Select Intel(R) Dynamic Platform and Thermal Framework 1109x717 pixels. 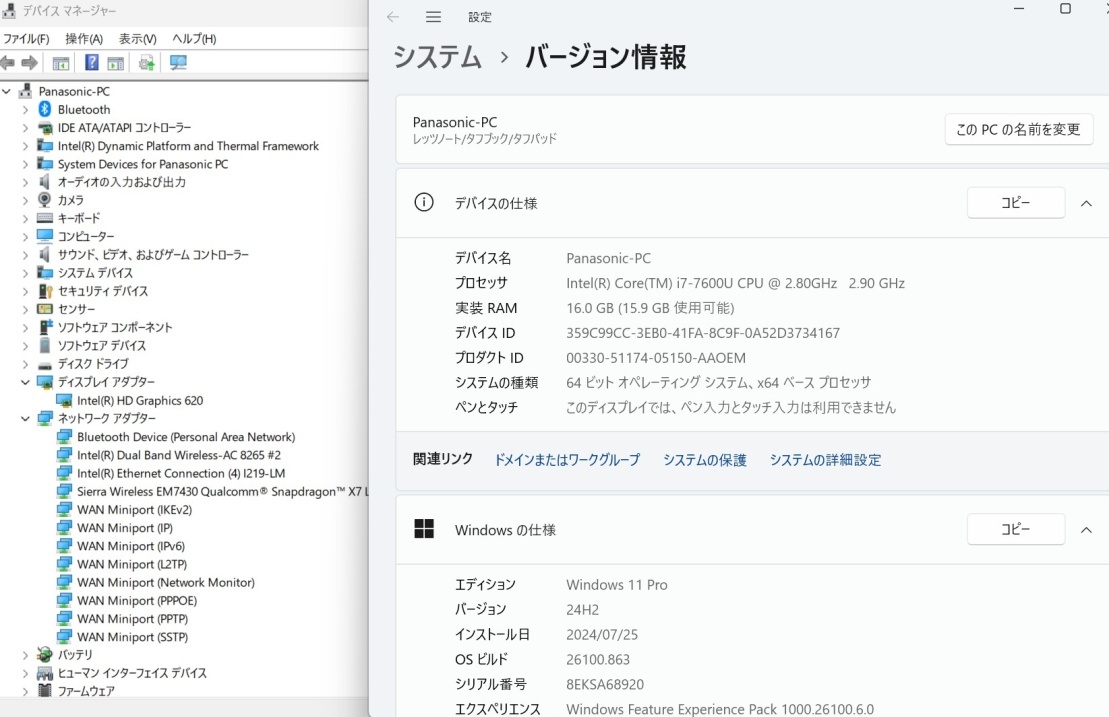click(188, 146)
